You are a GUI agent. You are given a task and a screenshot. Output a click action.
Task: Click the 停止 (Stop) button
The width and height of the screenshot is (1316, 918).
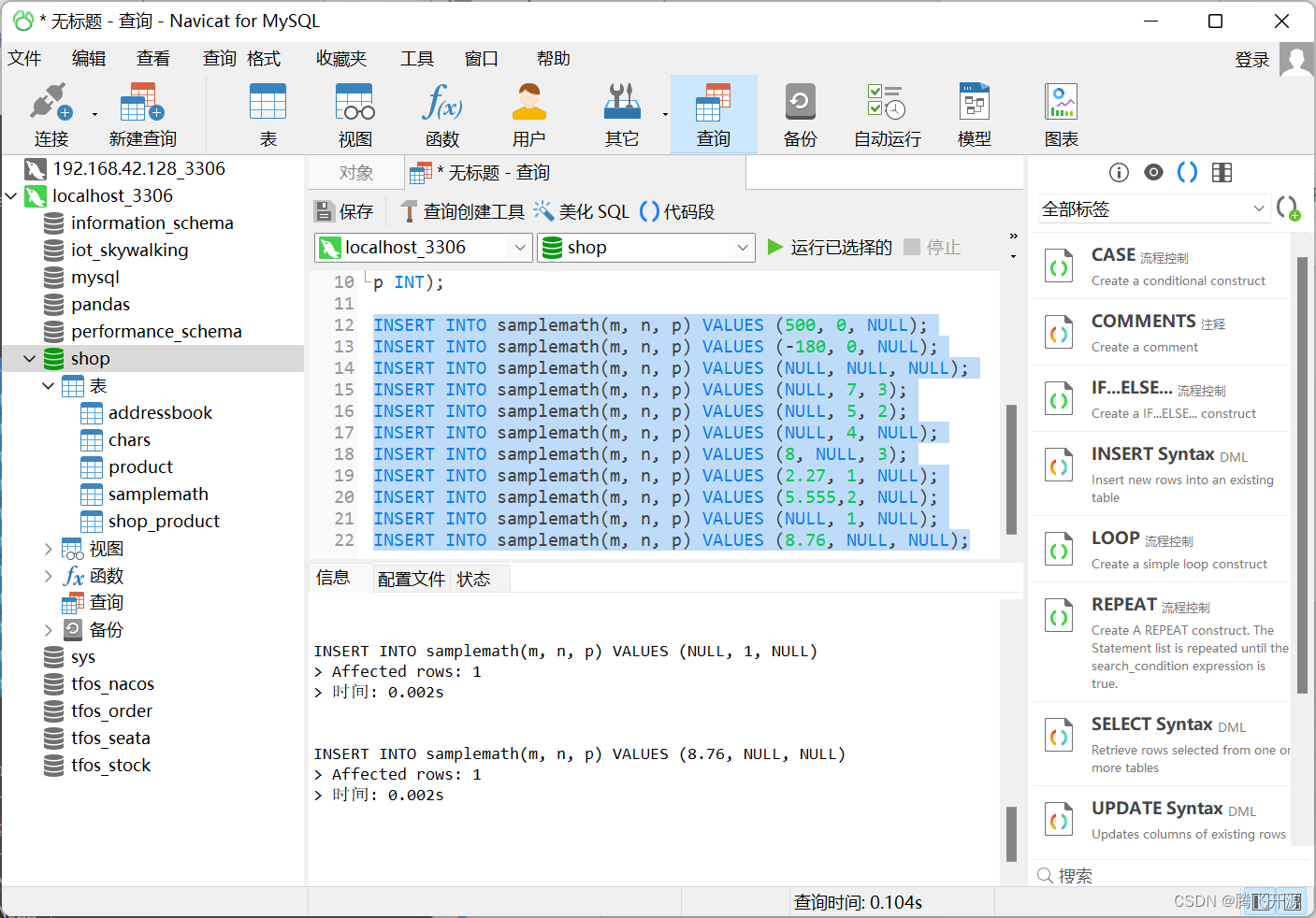pos(933,247)
